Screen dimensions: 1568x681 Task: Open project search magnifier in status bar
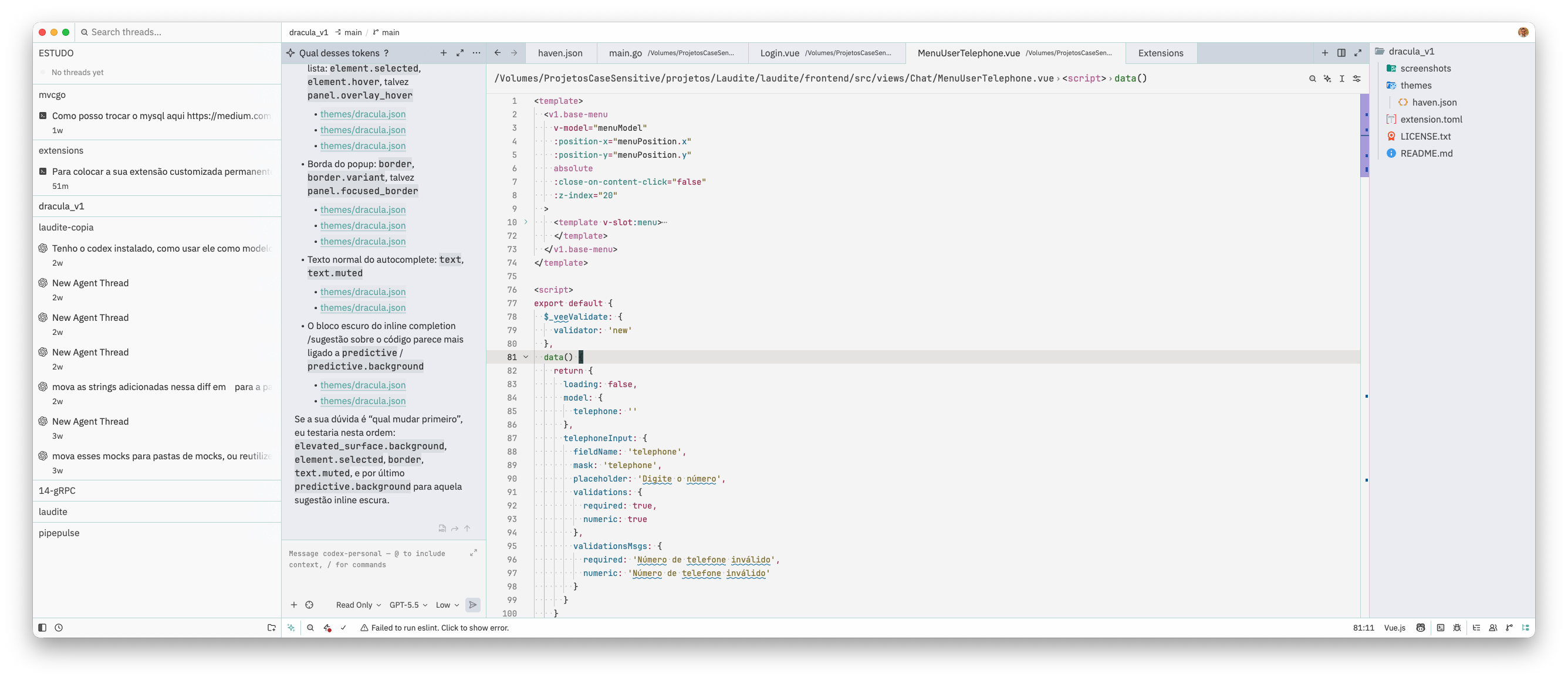click(310, 628)
